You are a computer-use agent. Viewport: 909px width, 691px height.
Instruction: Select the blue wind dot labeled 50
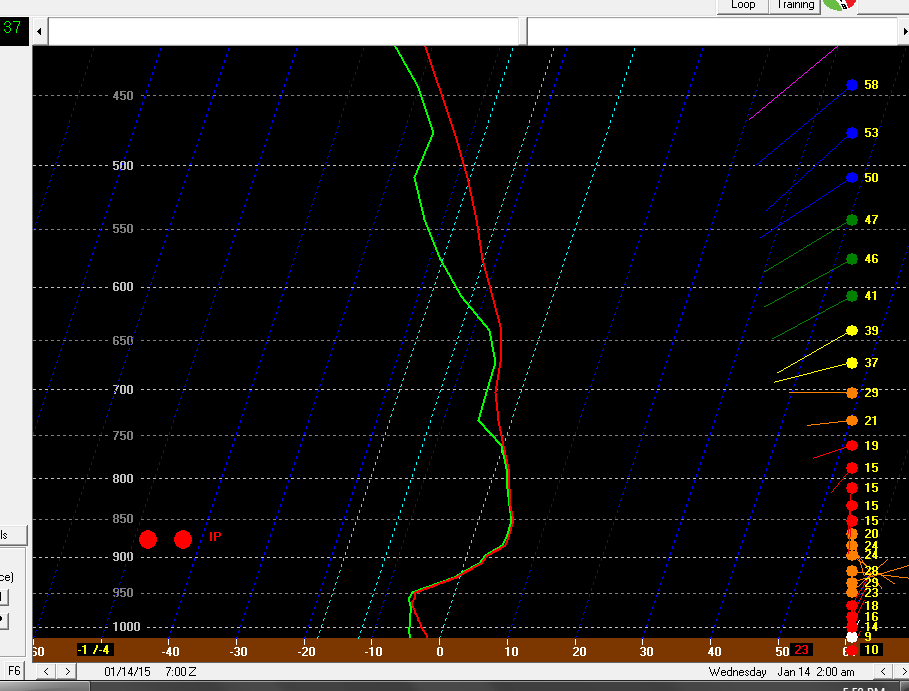pyautogui.click(x=852, y=177)
